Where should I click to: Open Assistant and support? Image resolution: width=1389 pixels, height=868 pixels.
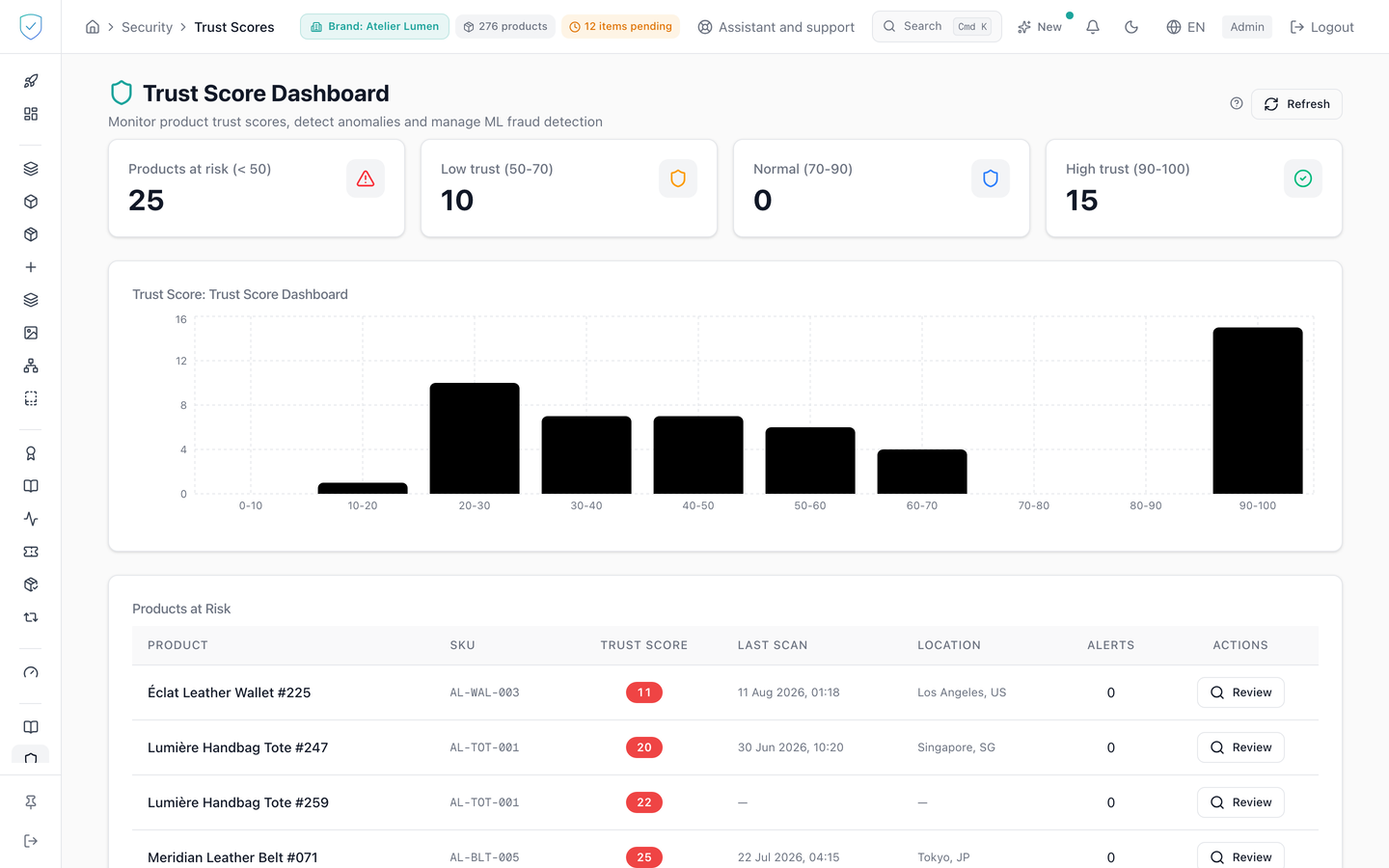click(776, 27)
